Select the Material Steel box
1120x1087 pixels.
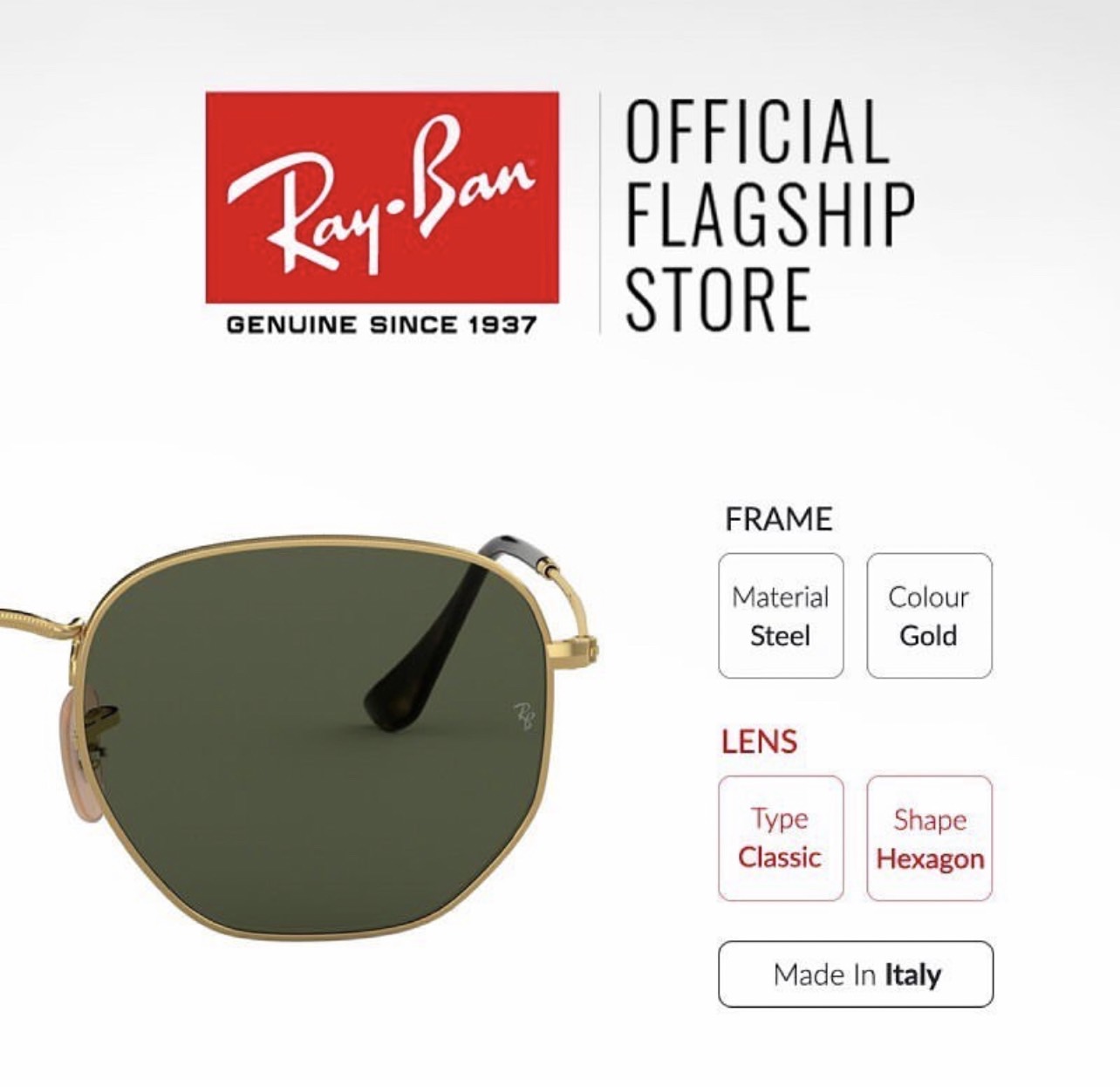(781, 616)
